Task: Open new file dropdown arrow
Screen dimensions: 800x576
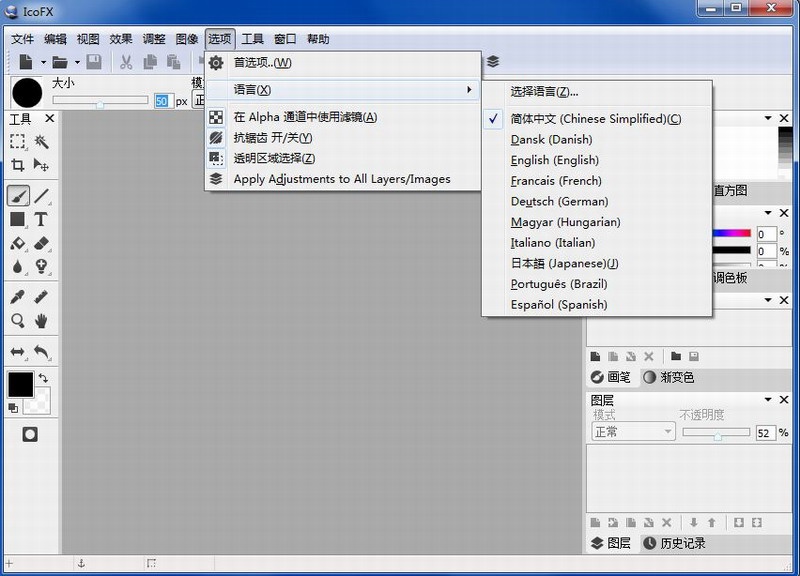Action: pyautogui.click(x=43, y=63)
